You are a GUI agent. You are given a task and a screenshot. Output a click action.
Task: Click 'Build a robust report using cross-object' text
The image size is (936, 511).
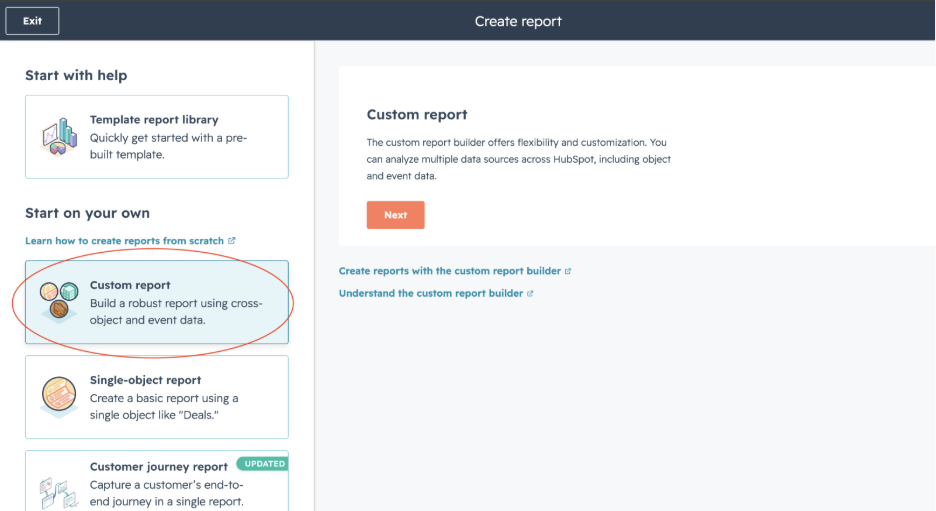(176, 312)
